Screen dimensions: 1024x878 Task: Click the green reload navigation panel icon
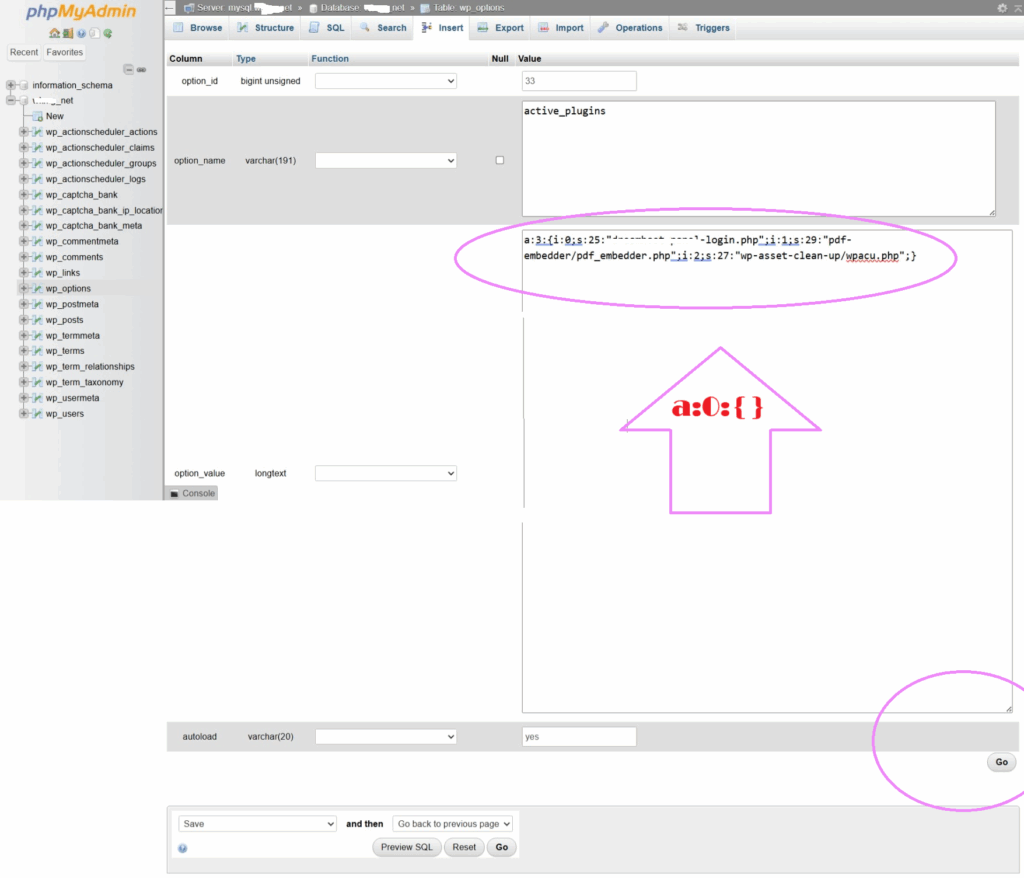108,33
